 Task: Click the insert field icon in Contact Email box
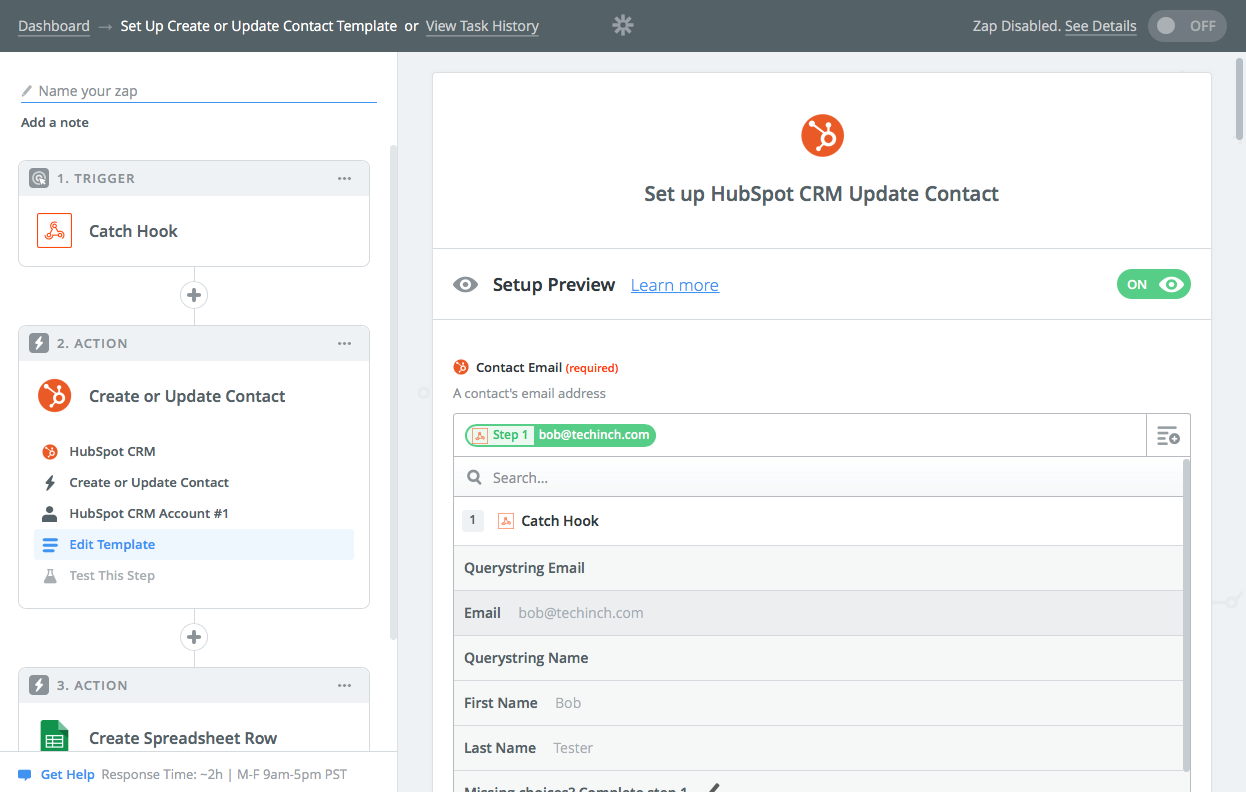1168,435
